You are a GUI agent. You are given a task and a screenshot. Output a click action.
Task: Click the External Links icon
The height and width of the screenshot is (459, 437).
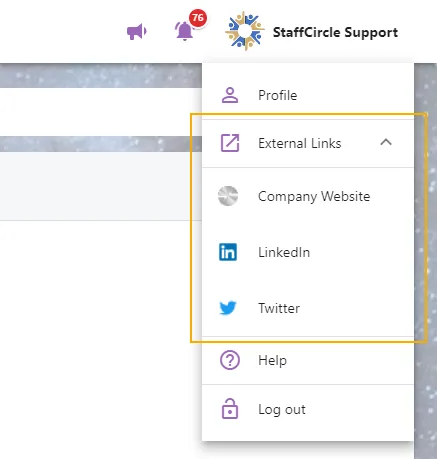tap(230, 143)
